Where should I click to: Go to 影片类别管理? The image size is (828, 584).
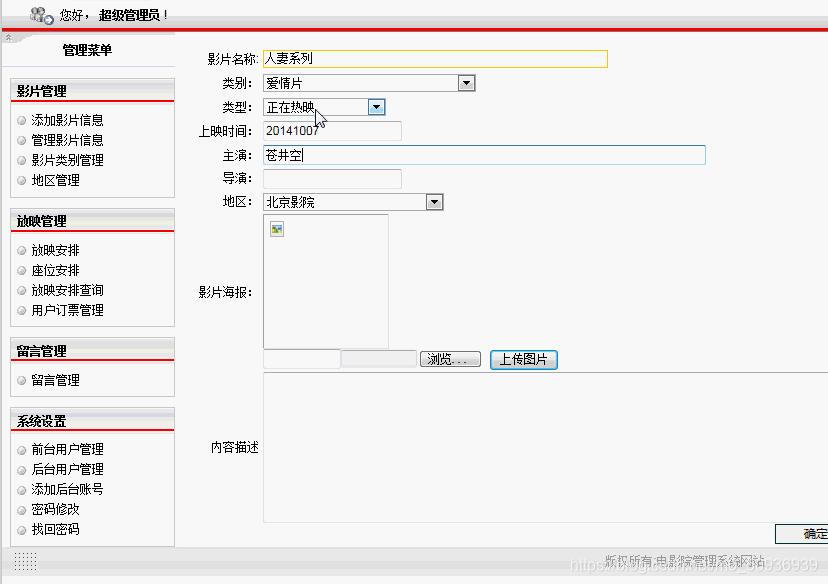67,161
